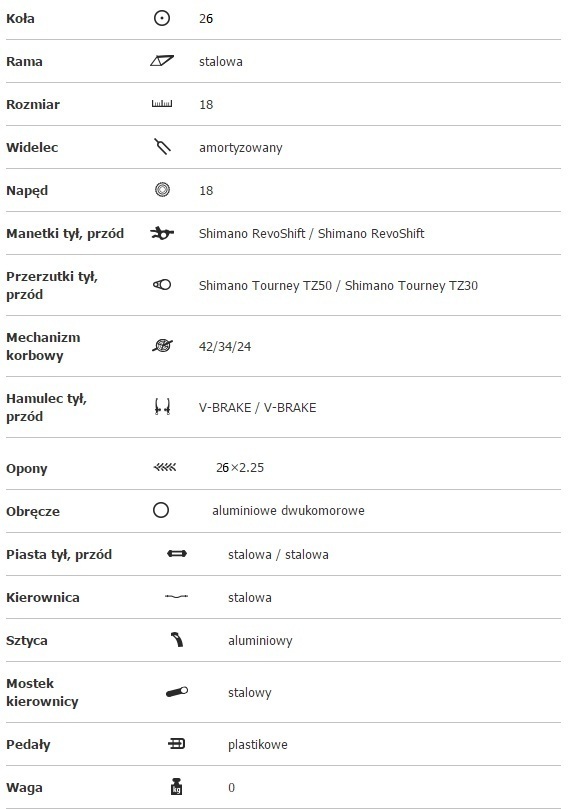Click the ruler icon next to Rozmiar
576x809 pixels.
coord(162,104)
